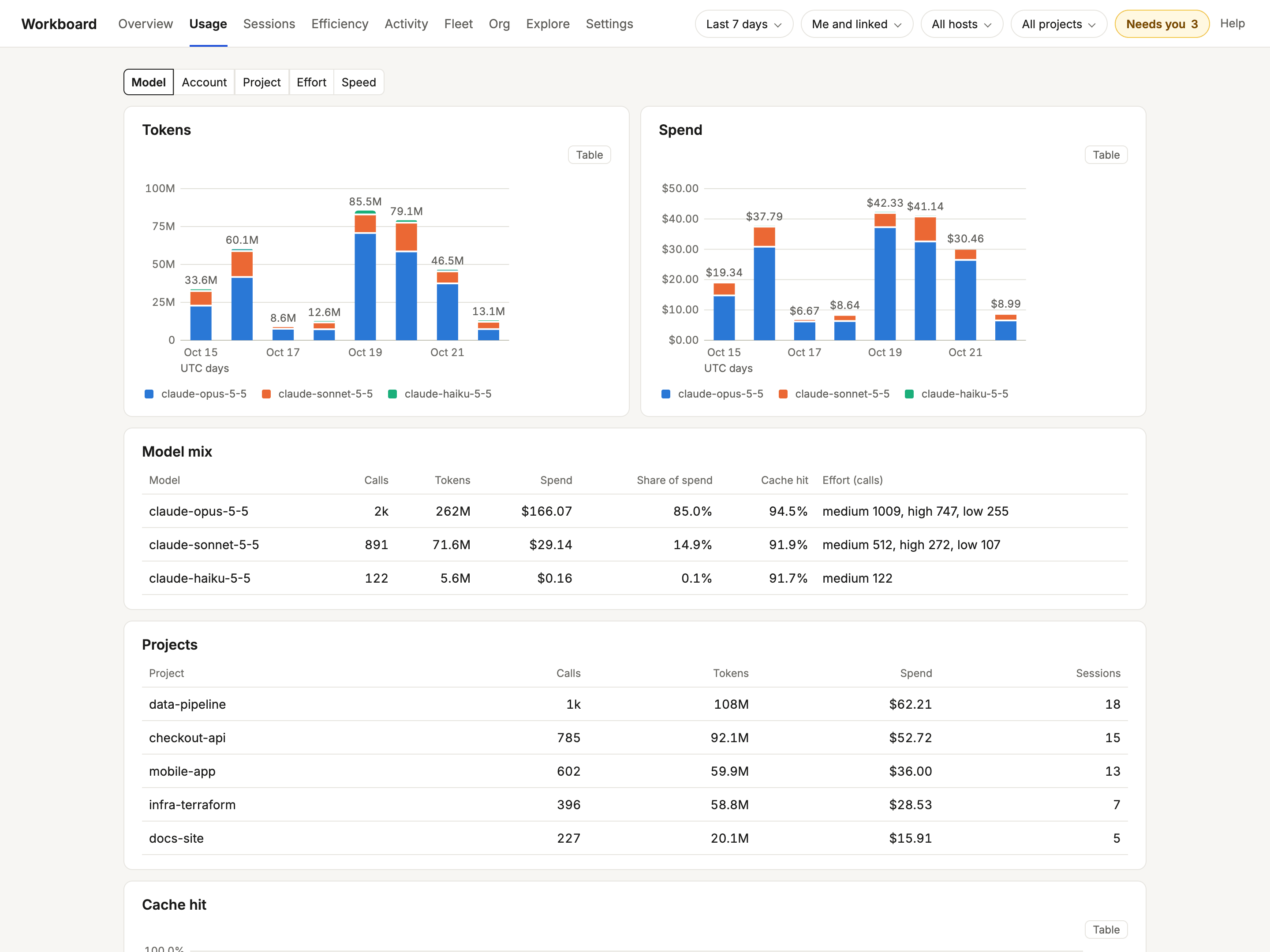Click the $37.79 bar in Spend chart

click(764, 283)
